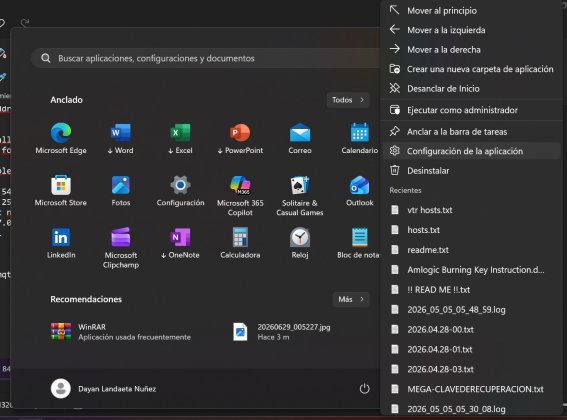Open Microsoft 365 Copilot
567x420 pixels.
click(240, 195)
